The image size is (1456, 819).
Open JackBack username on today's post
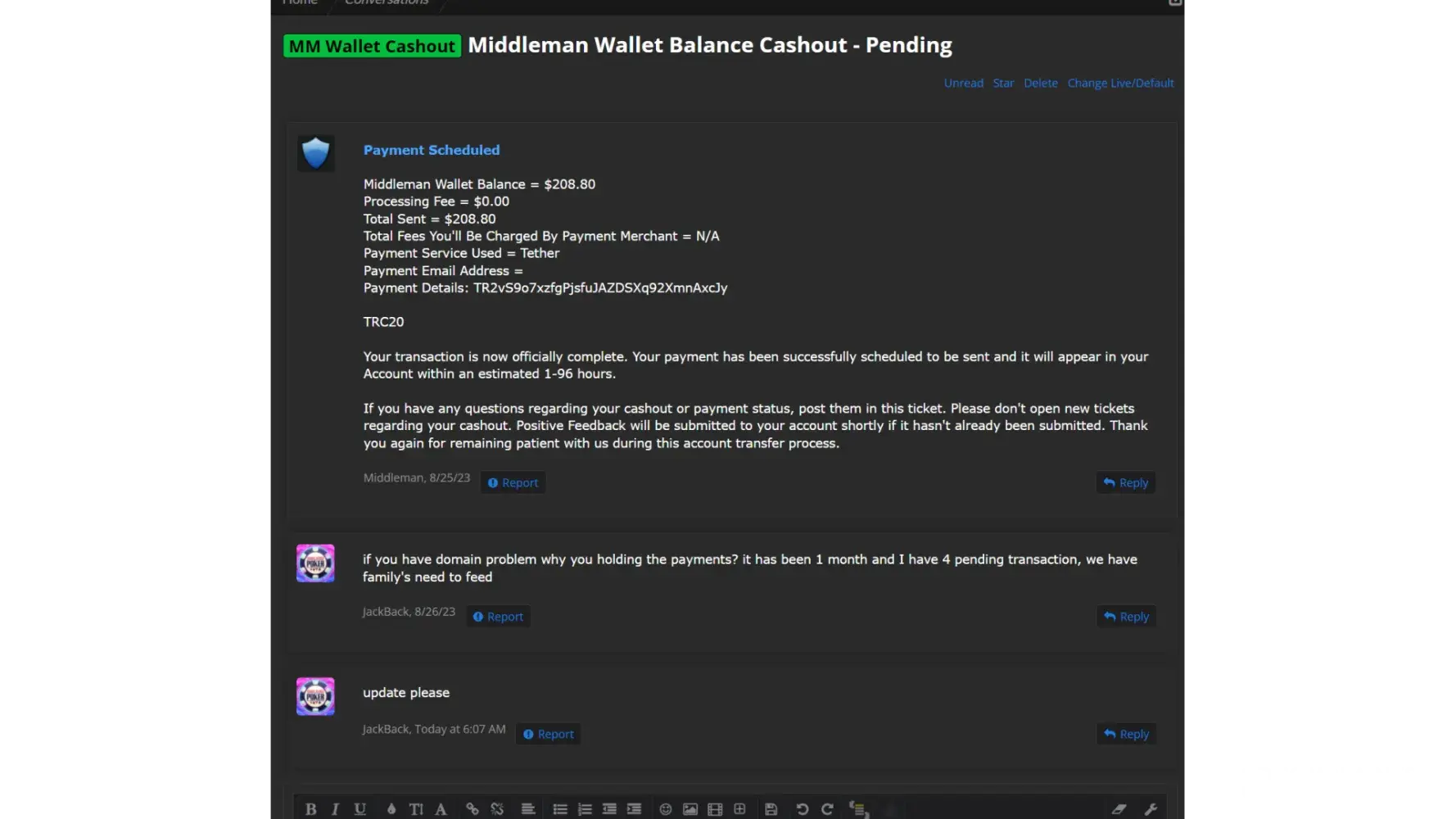386,729
